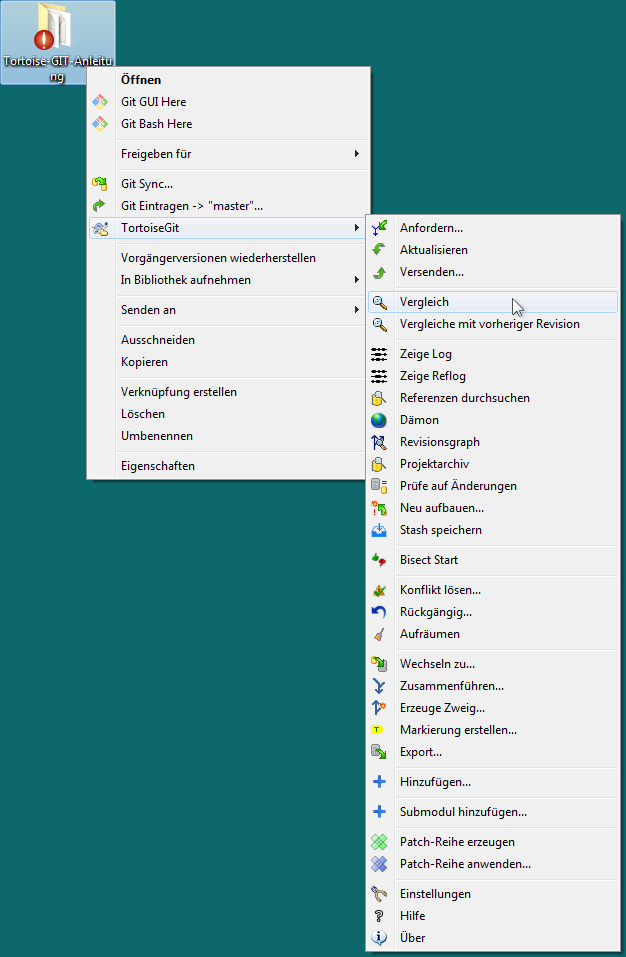
Task: Choose Verknüpfung erstellen
Action: 228,392
